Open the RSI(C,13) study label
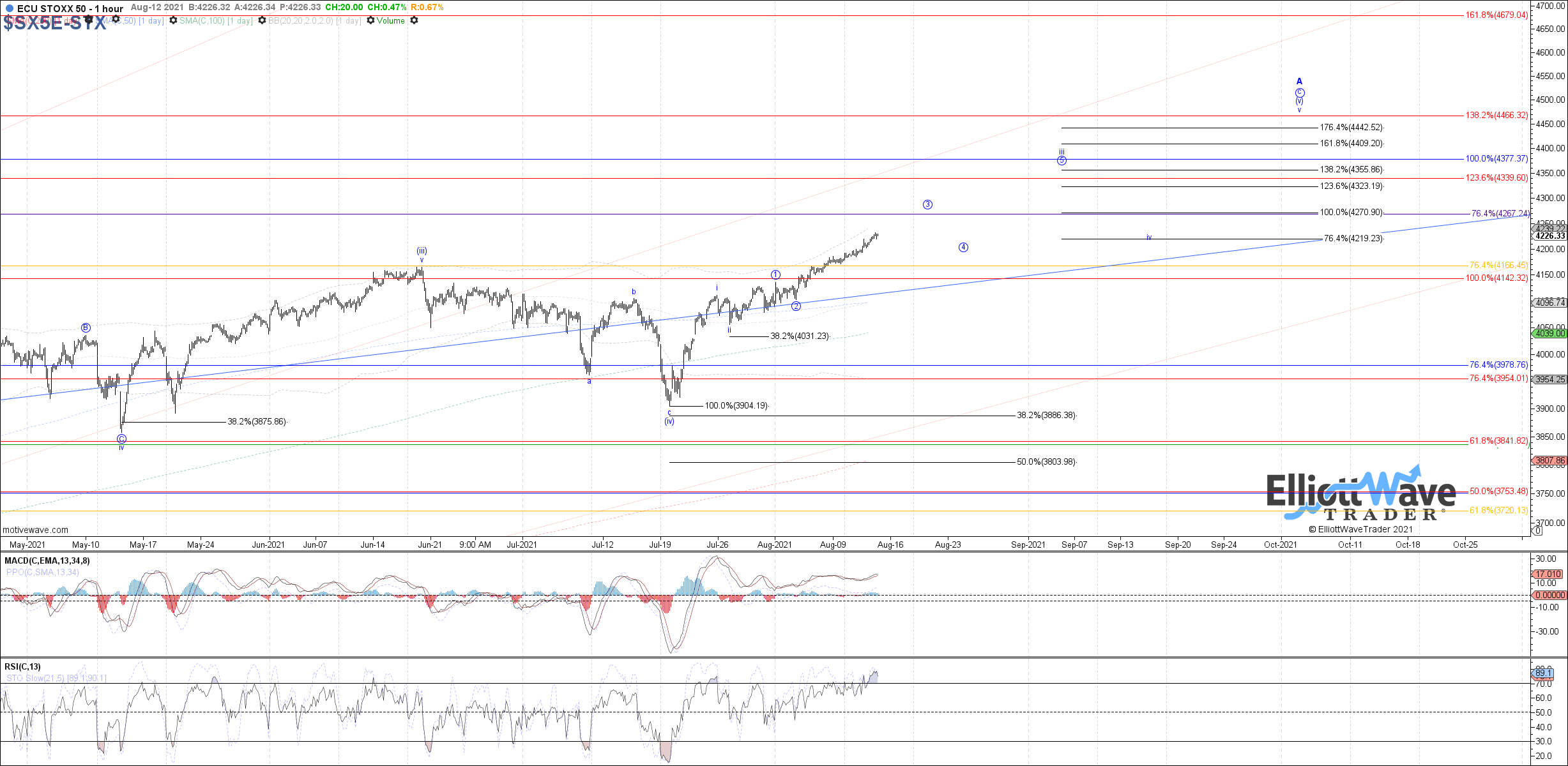The width and height of the screenshot is (1568, 766). coord(22,666)
